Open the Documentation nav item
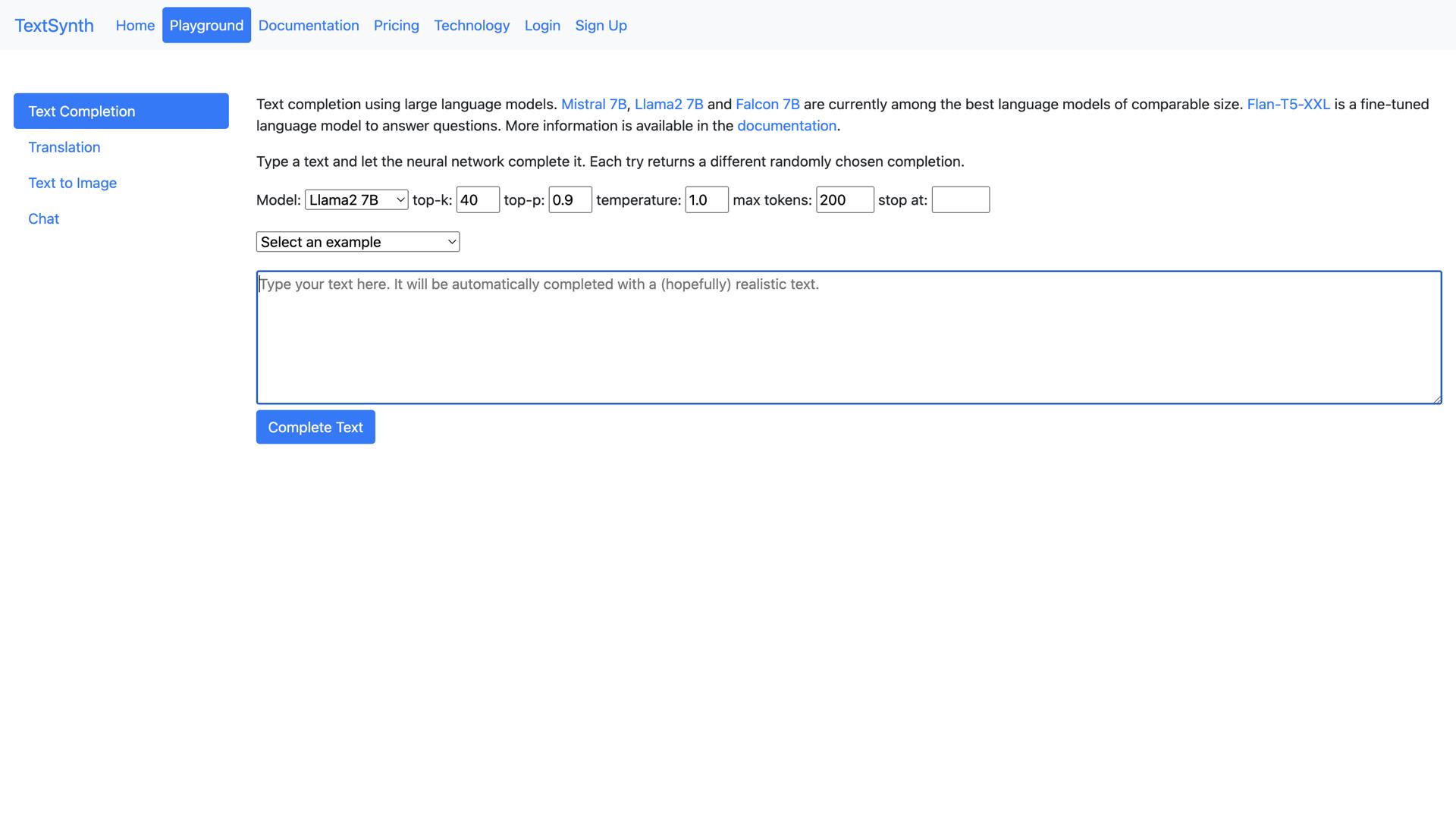1456x819 pixels. [309, 26]
